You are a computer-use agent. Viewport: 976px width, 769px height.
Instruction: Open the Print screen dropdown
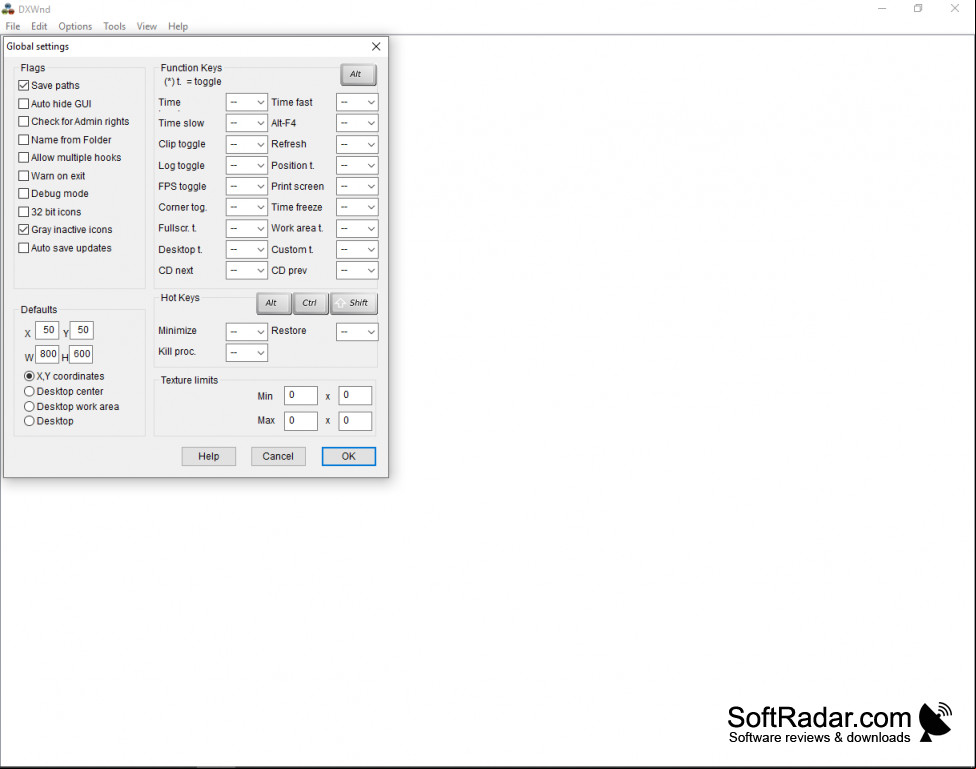(357, 186)
